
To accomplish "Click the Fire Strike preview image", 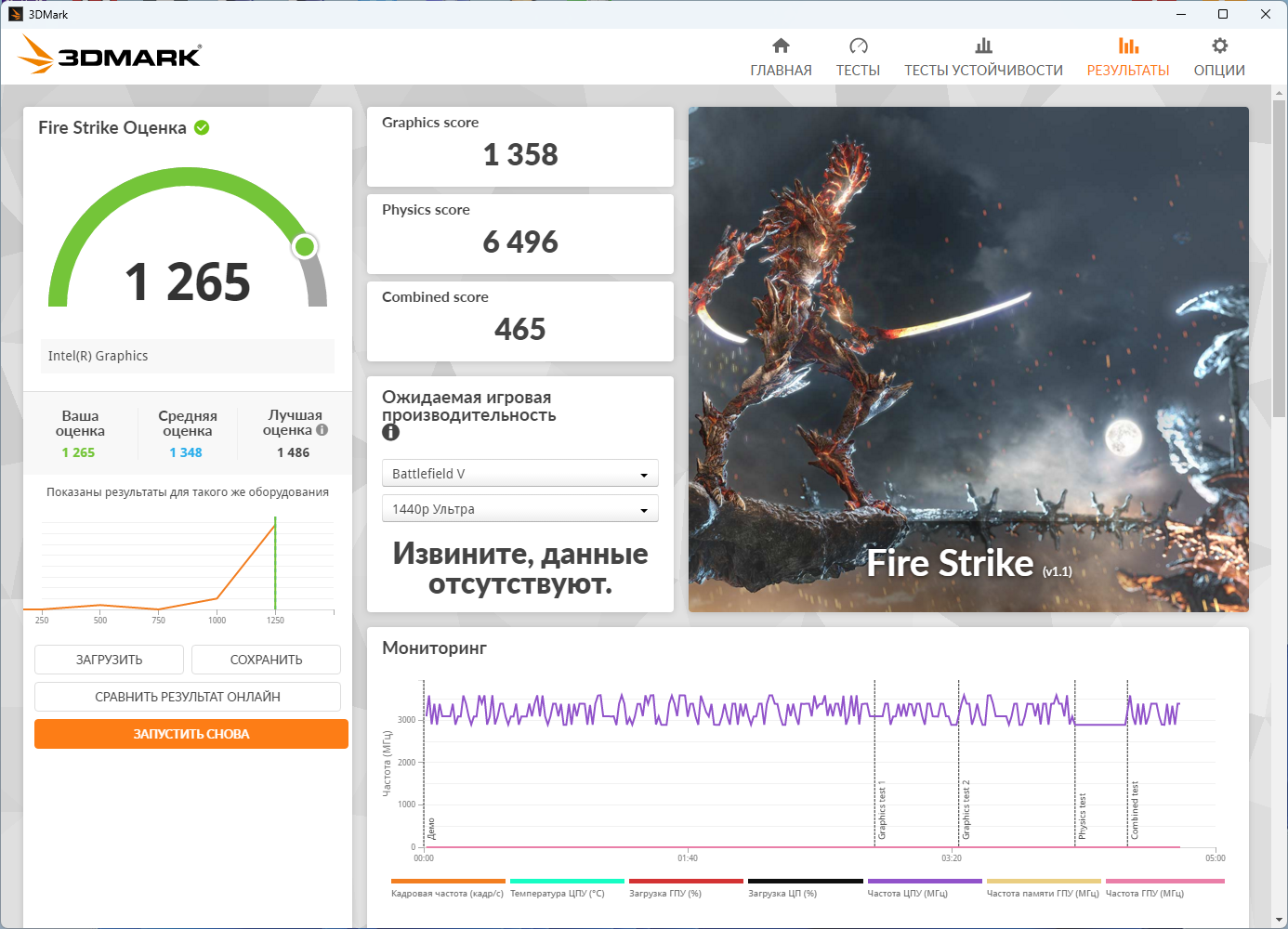I will (x=968, y=359).
